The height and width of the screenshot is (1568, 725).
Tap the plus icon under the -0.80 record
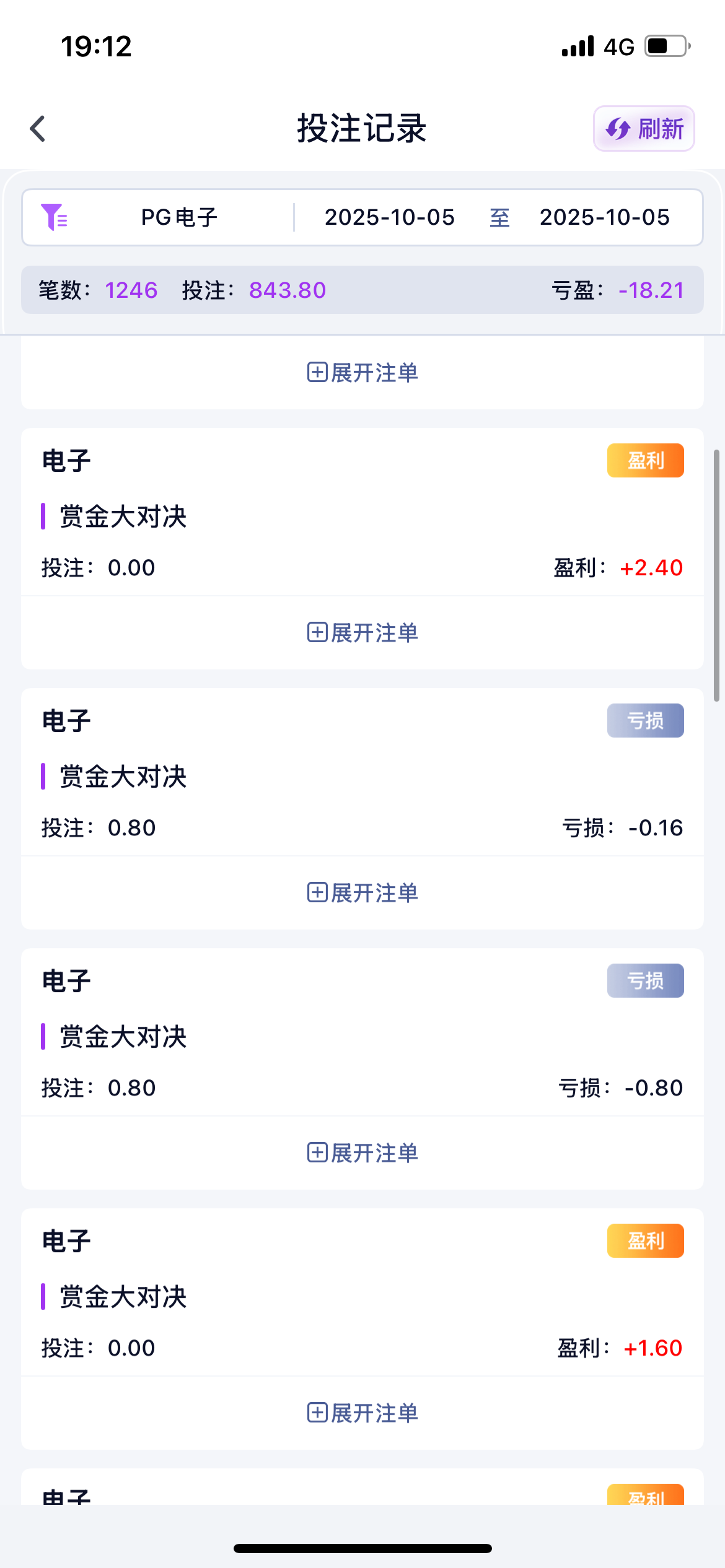click(317, 1152)
